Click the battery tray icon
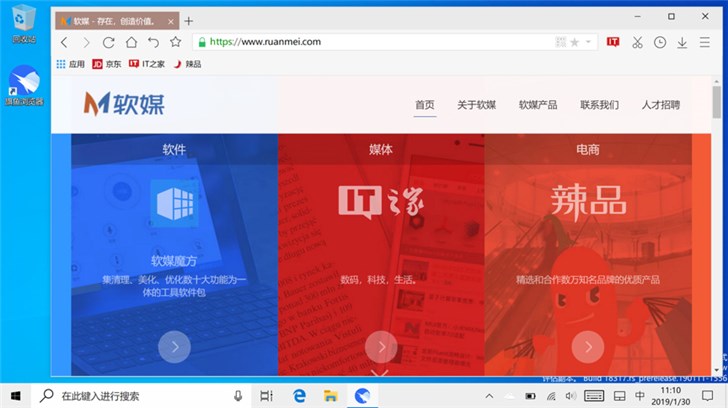 pos(530,396)
